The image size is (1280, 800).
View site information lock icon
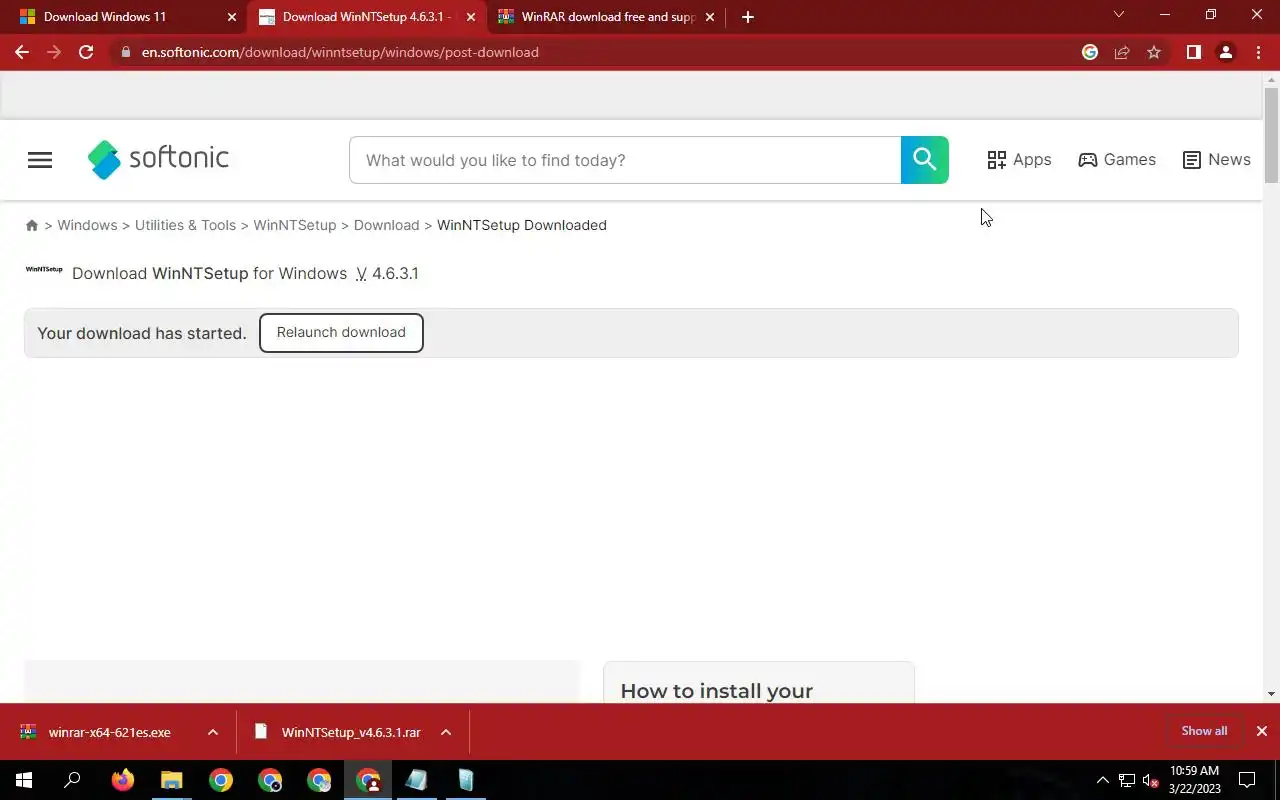[124, 52]
